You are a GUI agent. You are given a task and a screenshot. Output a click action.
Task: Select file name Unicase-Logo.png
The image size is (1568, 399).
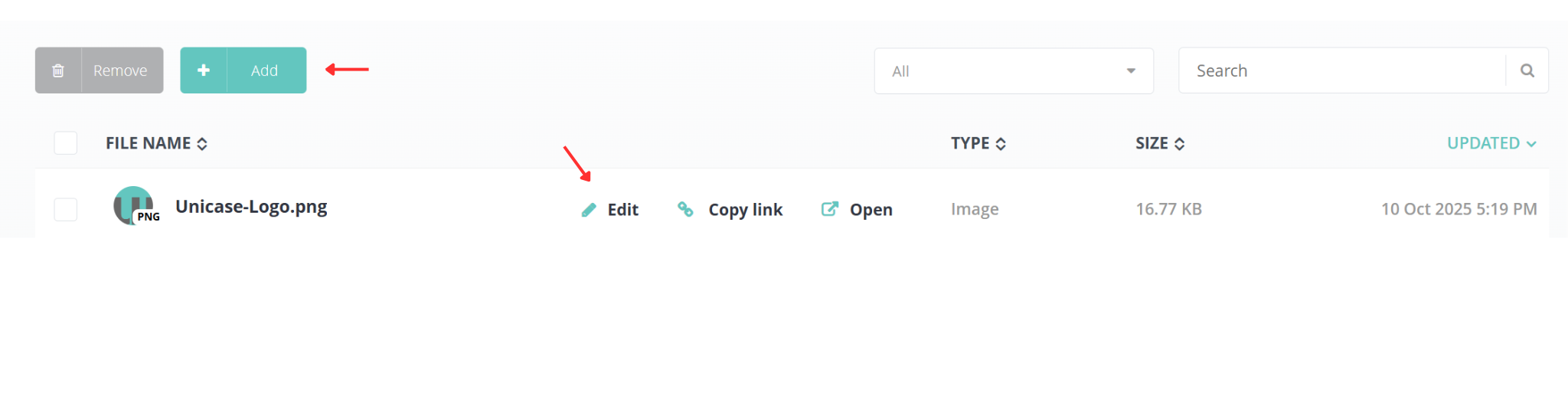point(251,207)
